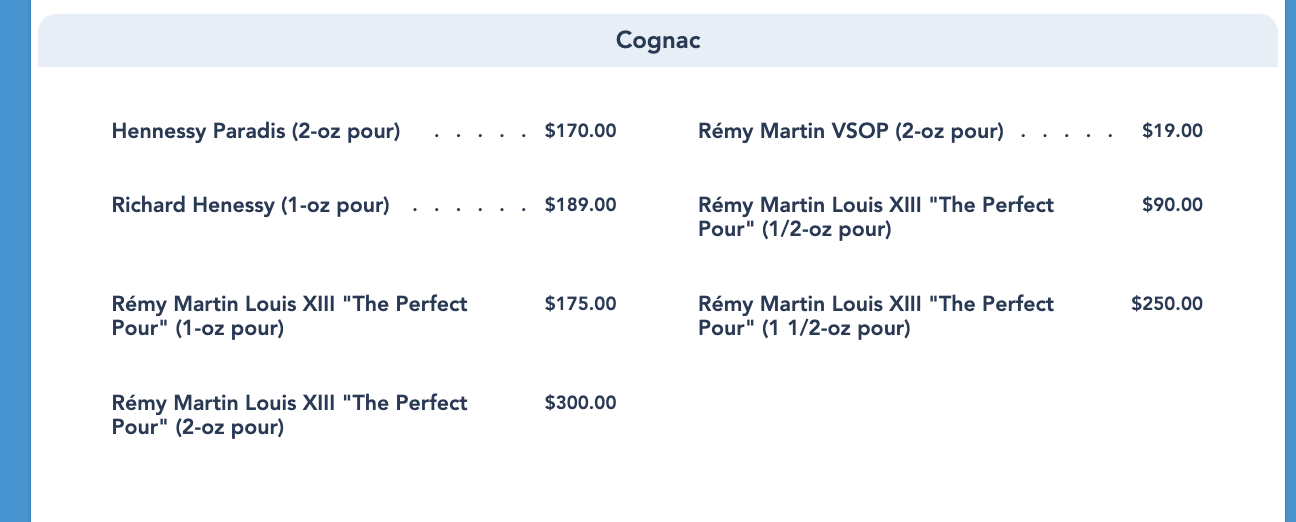Click the $189.00 price

click(580, 206)
